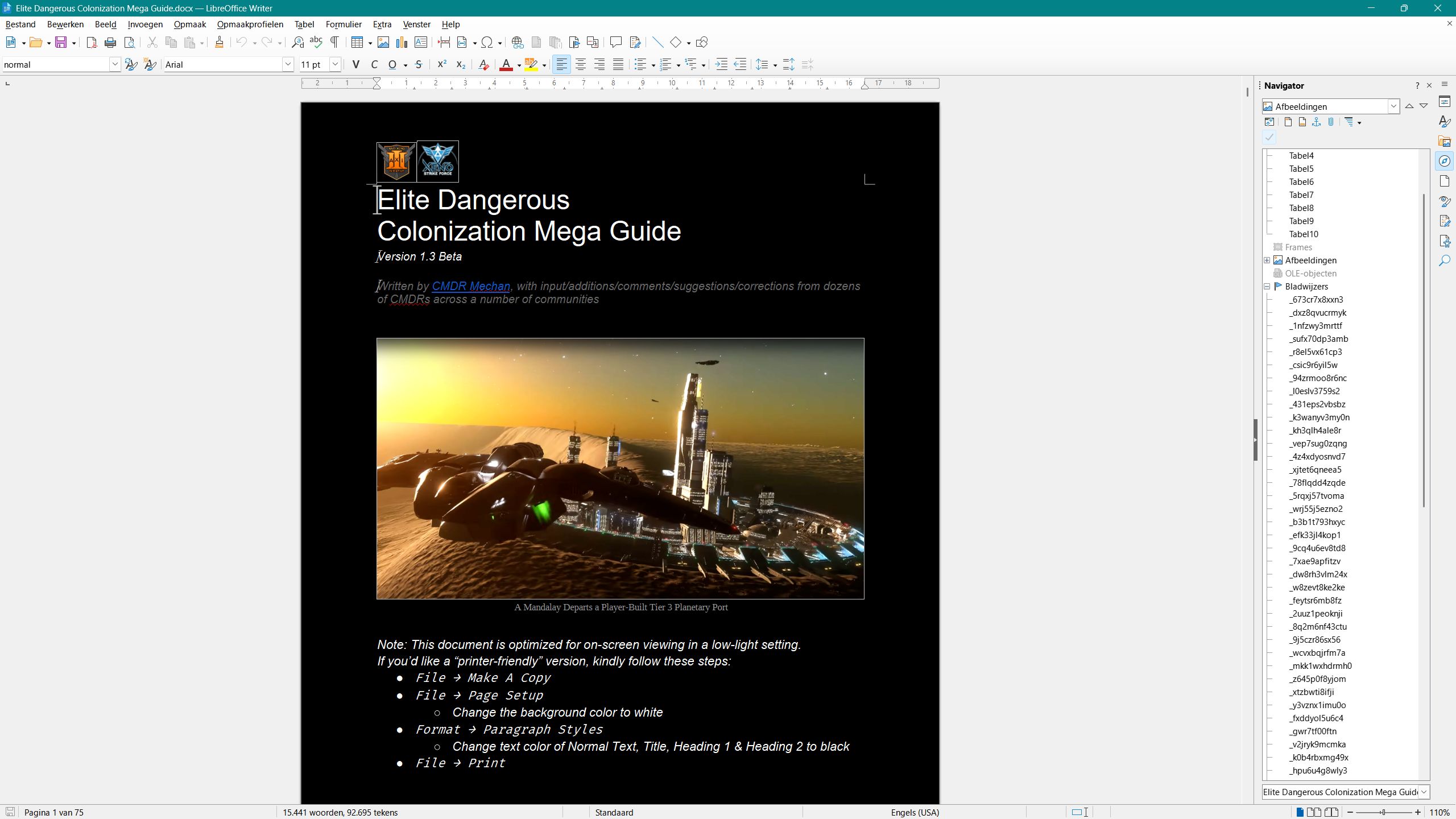The image size is (1456, 819).
Task: Open the Gallery sidebar deck
Action: 1445,141
